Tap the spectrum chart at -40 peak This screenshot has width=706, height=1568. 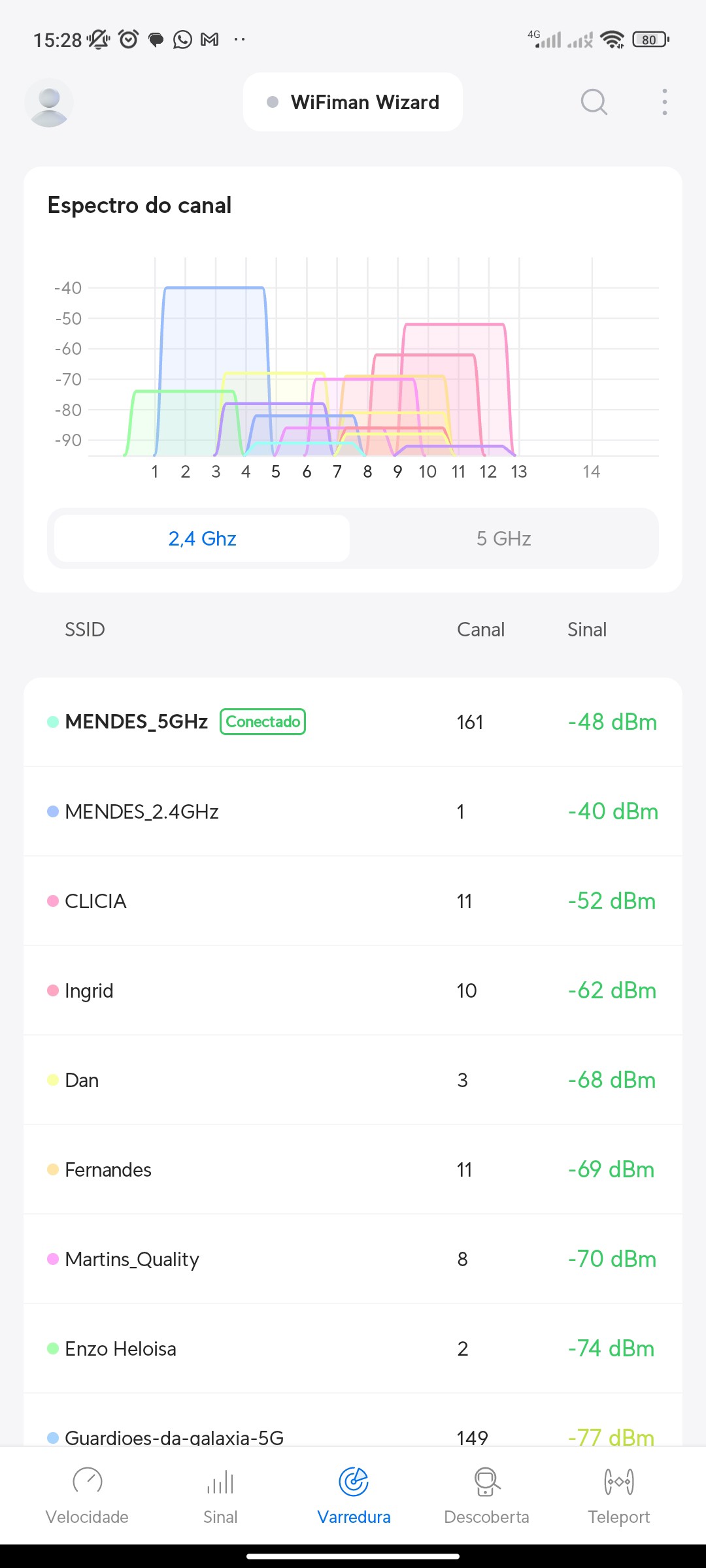[x=214, y=287]
